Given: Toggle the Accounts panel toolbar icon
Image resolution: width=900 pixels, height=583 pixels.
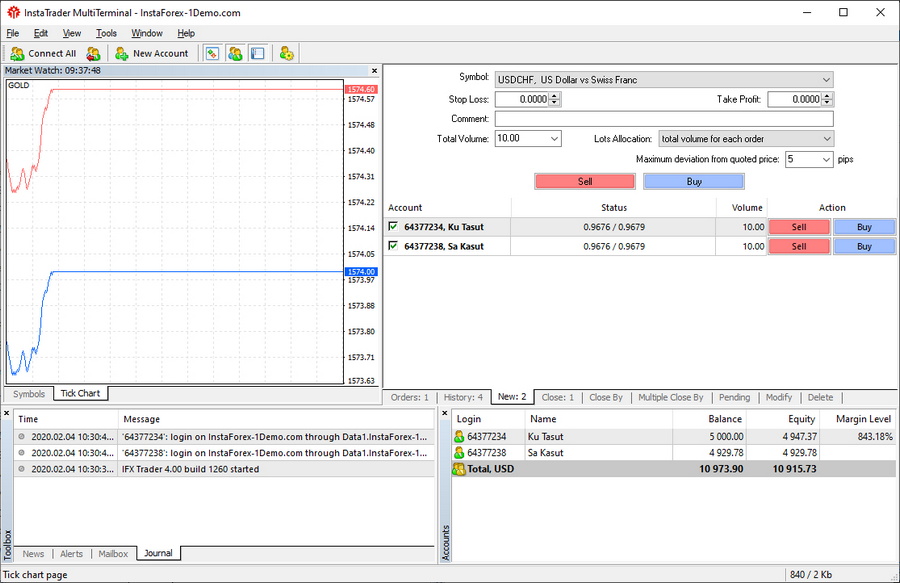Looking at the screenshot, I should (235, 53).
